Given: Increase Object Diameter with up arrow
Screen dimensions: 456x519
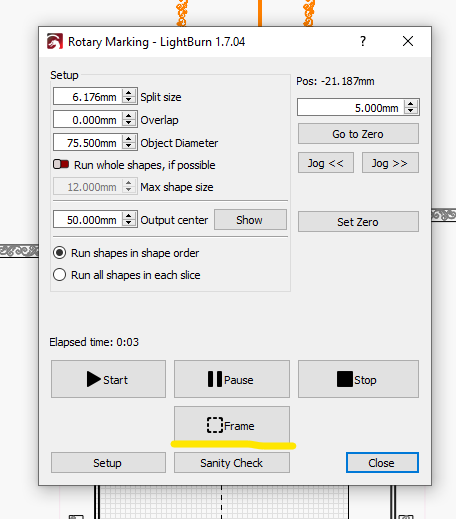Looking at the screenshot, I should point(129,139).
